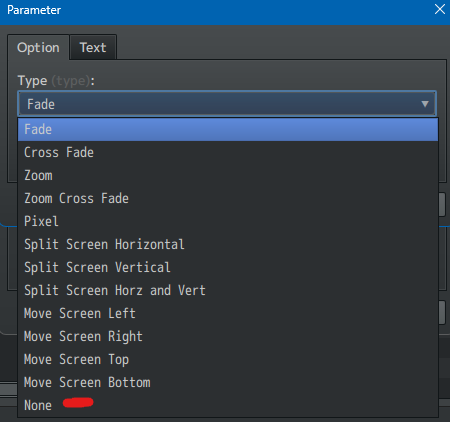Close the Parameter dialog

[x=440, y=9]
